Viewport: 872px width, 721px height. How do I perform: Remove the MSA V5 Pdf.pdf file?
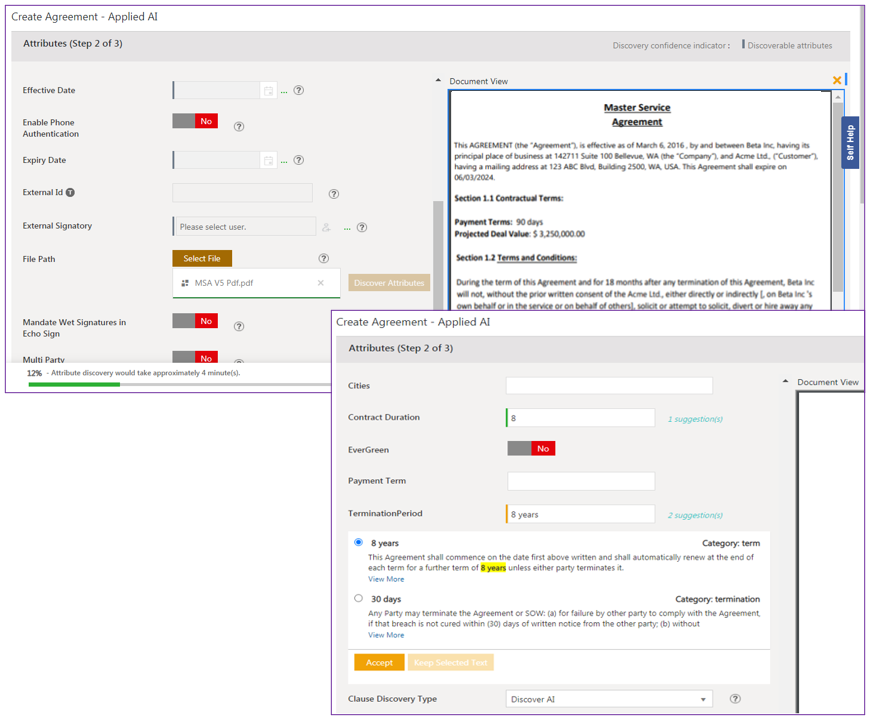pyautogui.click(x=321, y=283)
